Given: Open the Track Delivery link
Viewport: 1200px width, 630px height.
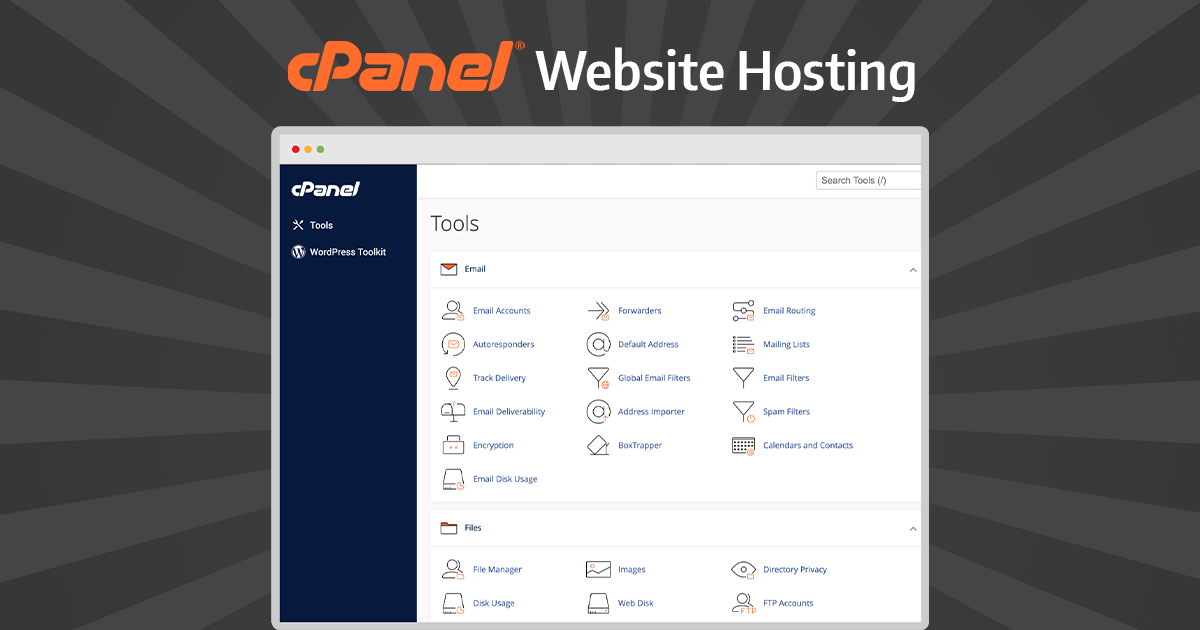Looking at the screenshot, I should coord(499,378).
